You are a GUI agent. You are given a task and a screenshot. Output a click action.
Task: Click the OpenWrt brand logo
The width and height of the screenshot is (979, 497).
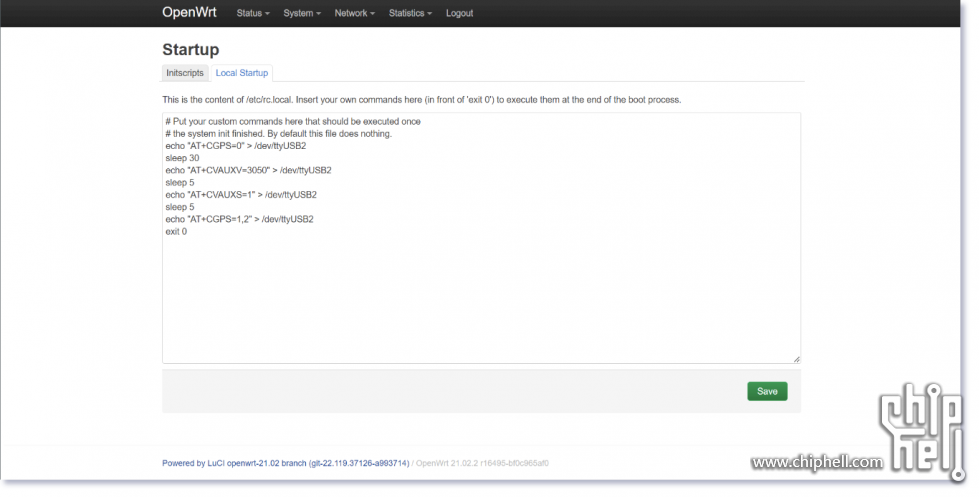click(189, 12)
